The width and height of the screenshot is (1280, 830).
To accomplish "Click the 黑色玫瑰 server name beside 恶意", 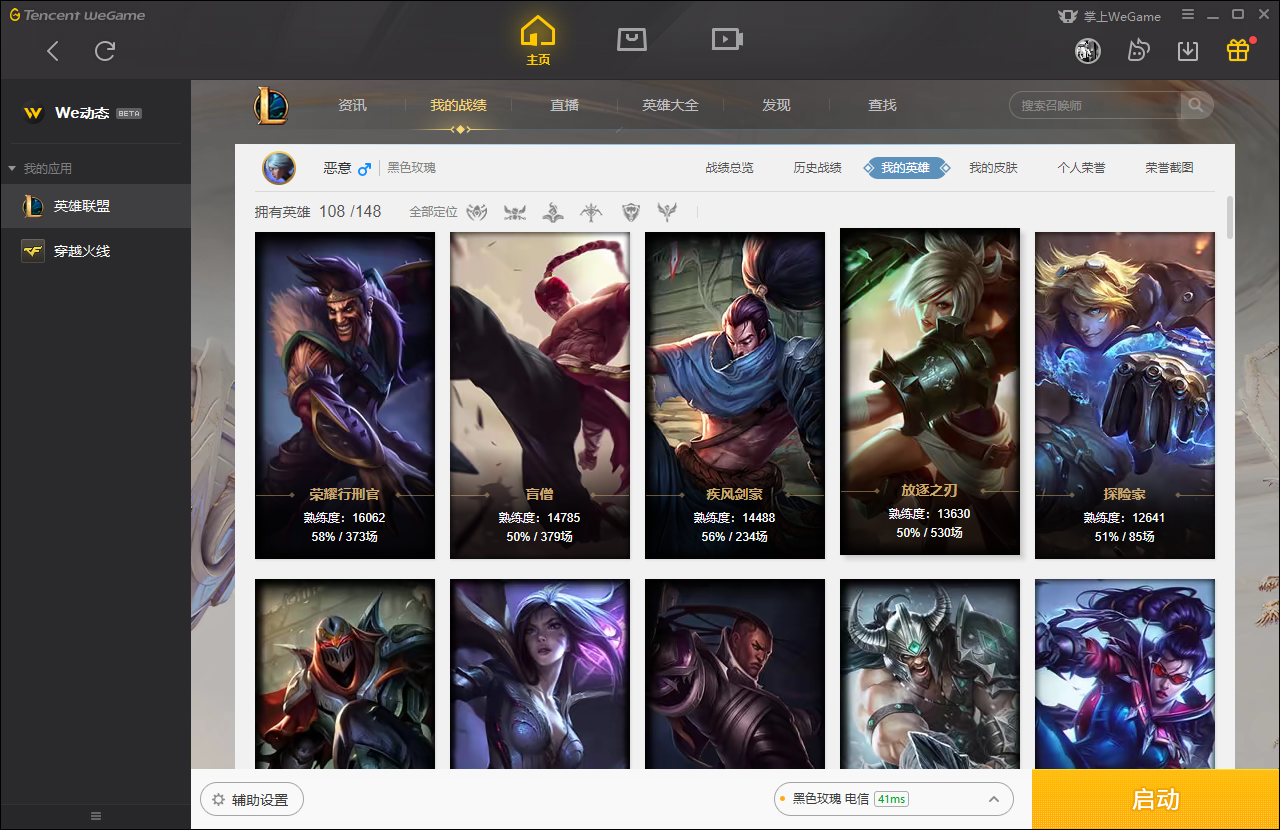I will tap(411, 168).
